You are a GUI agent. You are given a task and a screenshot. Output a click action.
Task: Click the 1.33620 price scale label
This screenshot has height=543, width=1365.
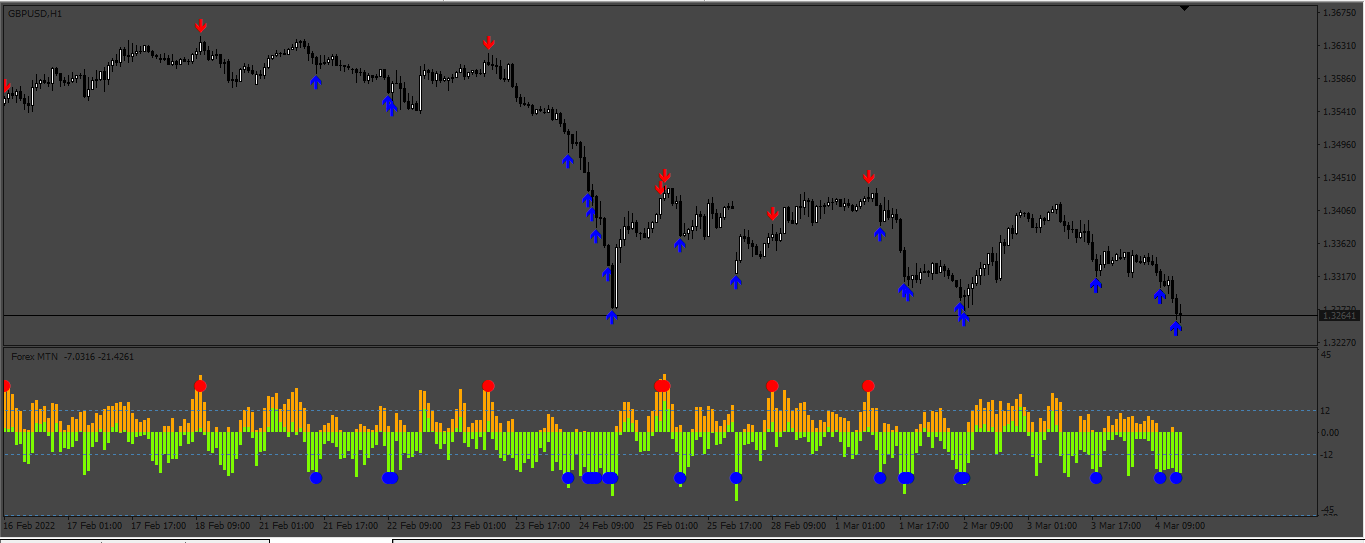pos(1339,244)
